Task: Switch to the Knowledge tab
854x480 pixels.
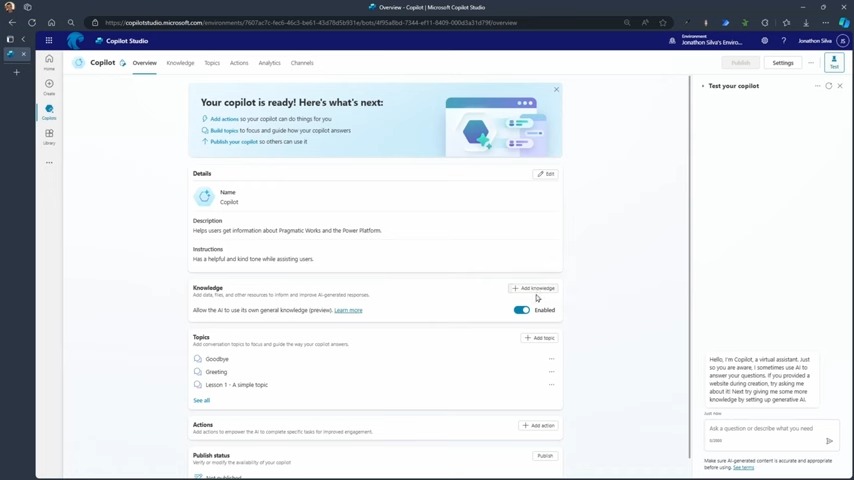Action: [180, 63]
